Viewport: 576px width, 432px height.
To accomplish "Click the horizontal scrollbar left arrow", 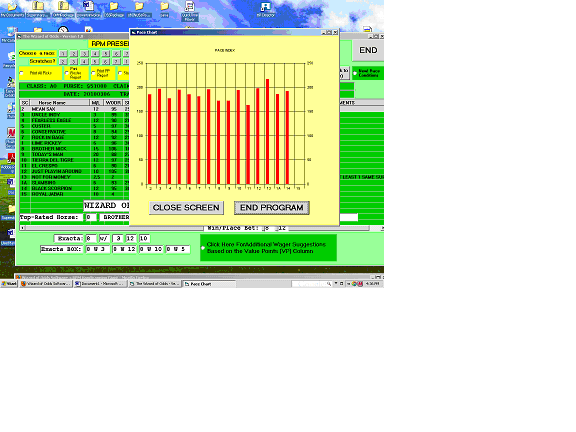I will point(22,228).
